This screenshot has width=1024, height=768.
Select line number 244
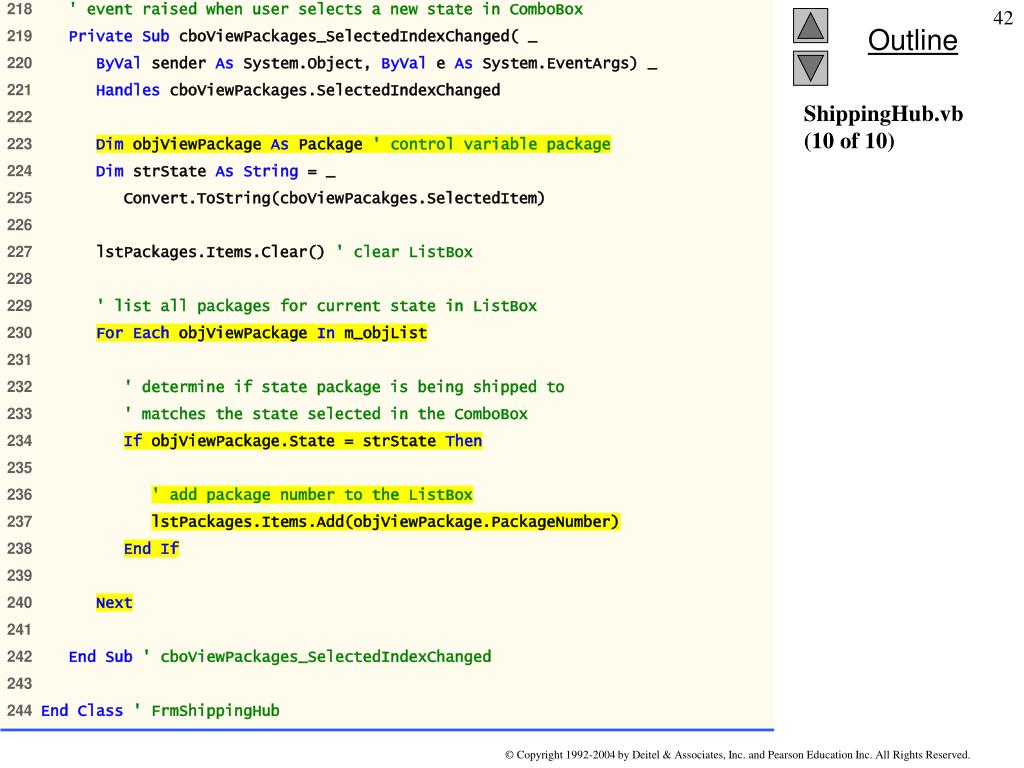pyautogui.click(x=19, y=711)
